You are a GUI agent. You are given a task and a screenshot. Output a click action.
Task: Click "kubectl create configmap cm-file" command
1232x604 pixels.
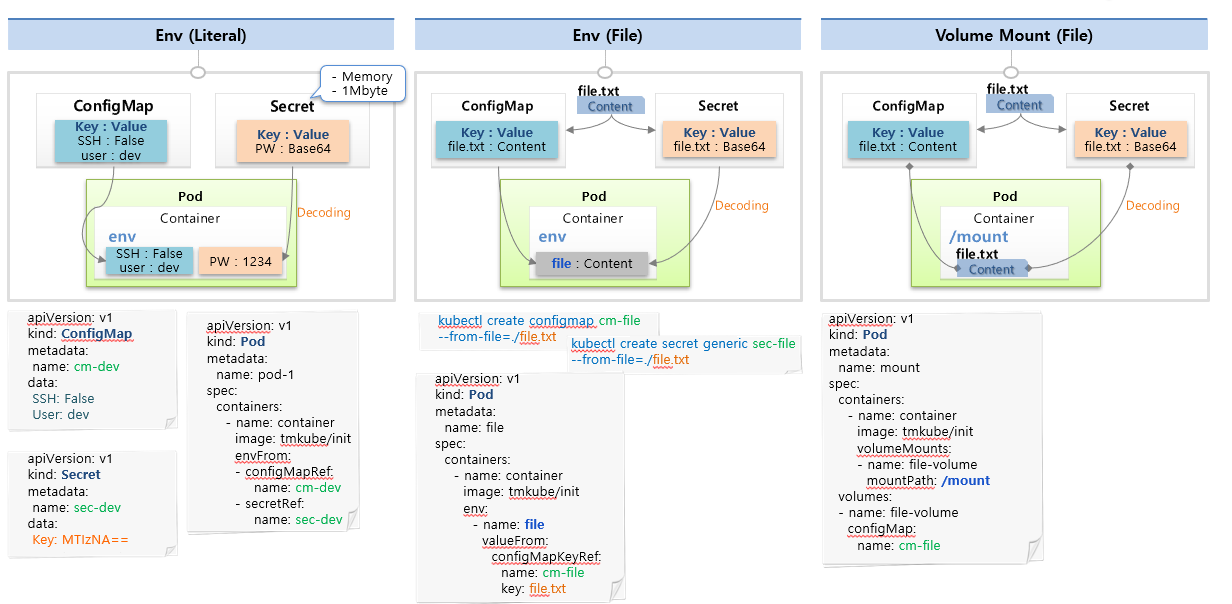coord(539,321)
